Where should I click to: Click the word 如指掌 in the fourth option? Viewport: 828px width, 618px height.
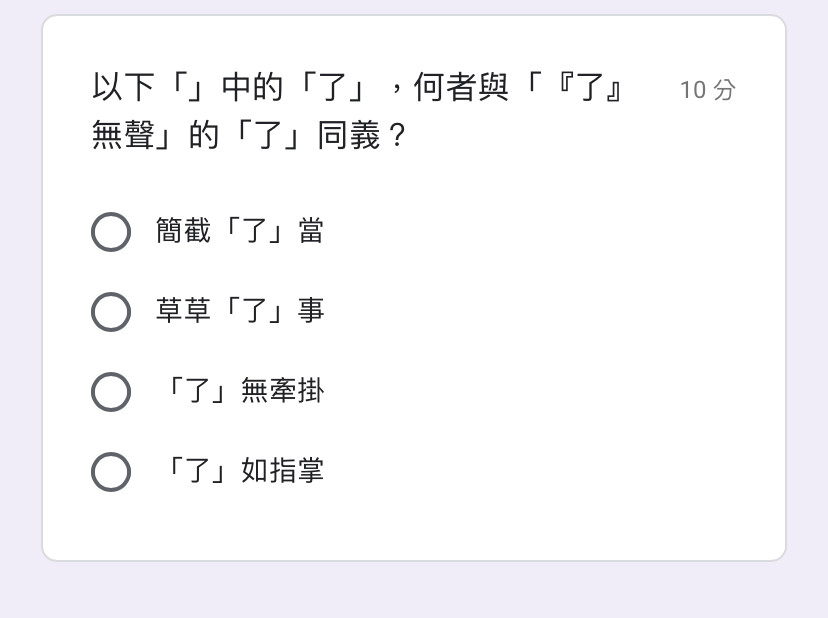click(283, 471)
